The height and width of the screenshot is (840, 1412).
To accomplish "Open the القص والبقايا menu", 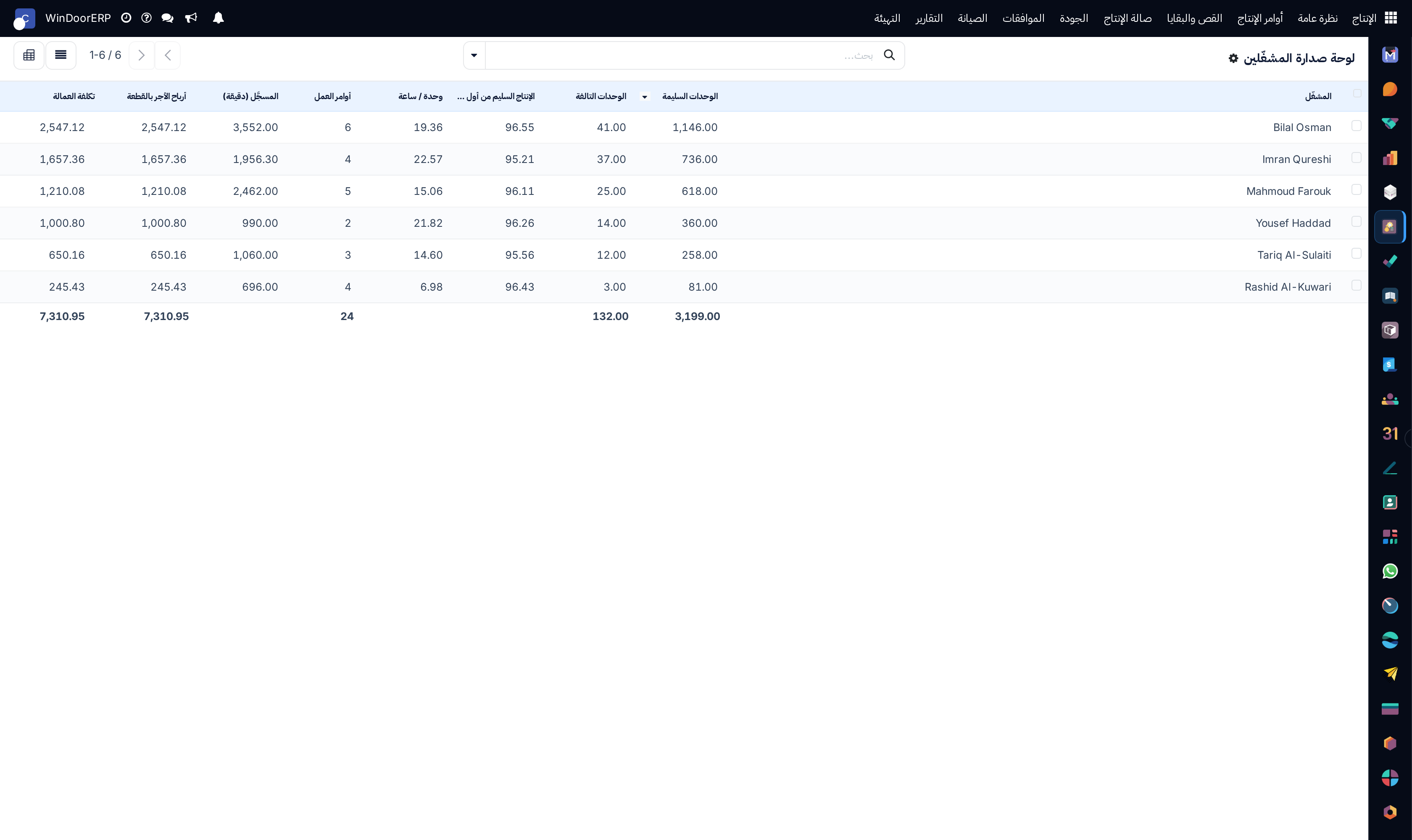I will [1194, 18].
